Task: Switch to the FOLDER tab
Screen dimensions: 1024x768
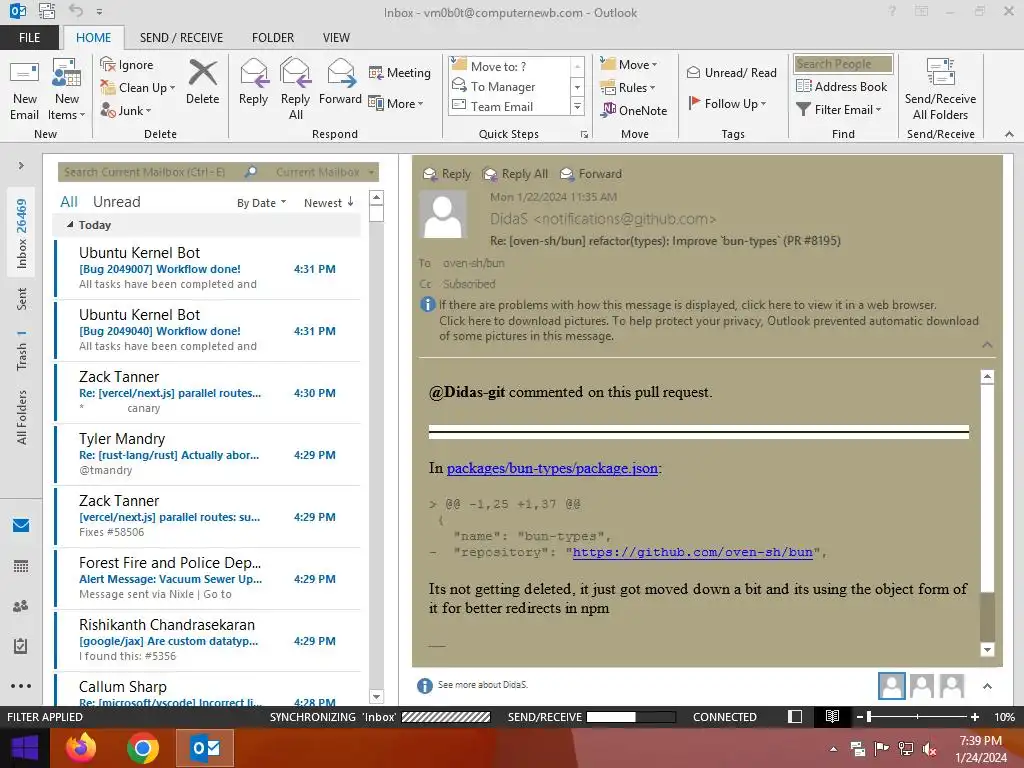Action: click(273, 37)
